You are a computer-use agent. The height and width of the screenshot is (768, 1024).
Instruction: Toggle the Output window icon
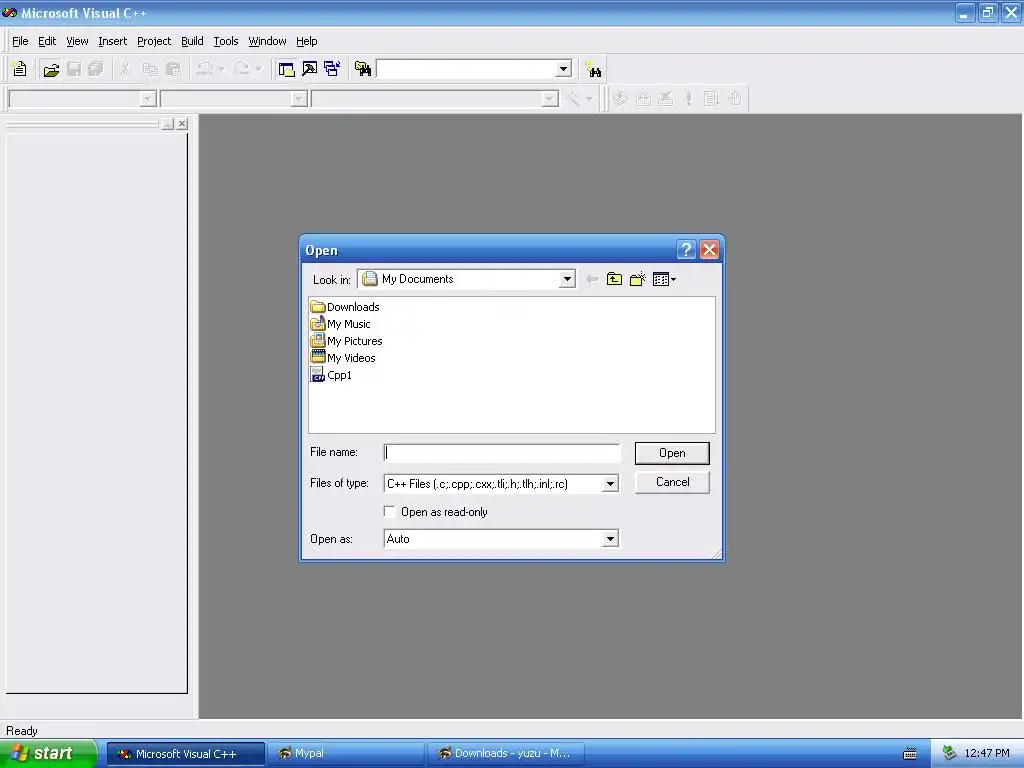(310, 69)
